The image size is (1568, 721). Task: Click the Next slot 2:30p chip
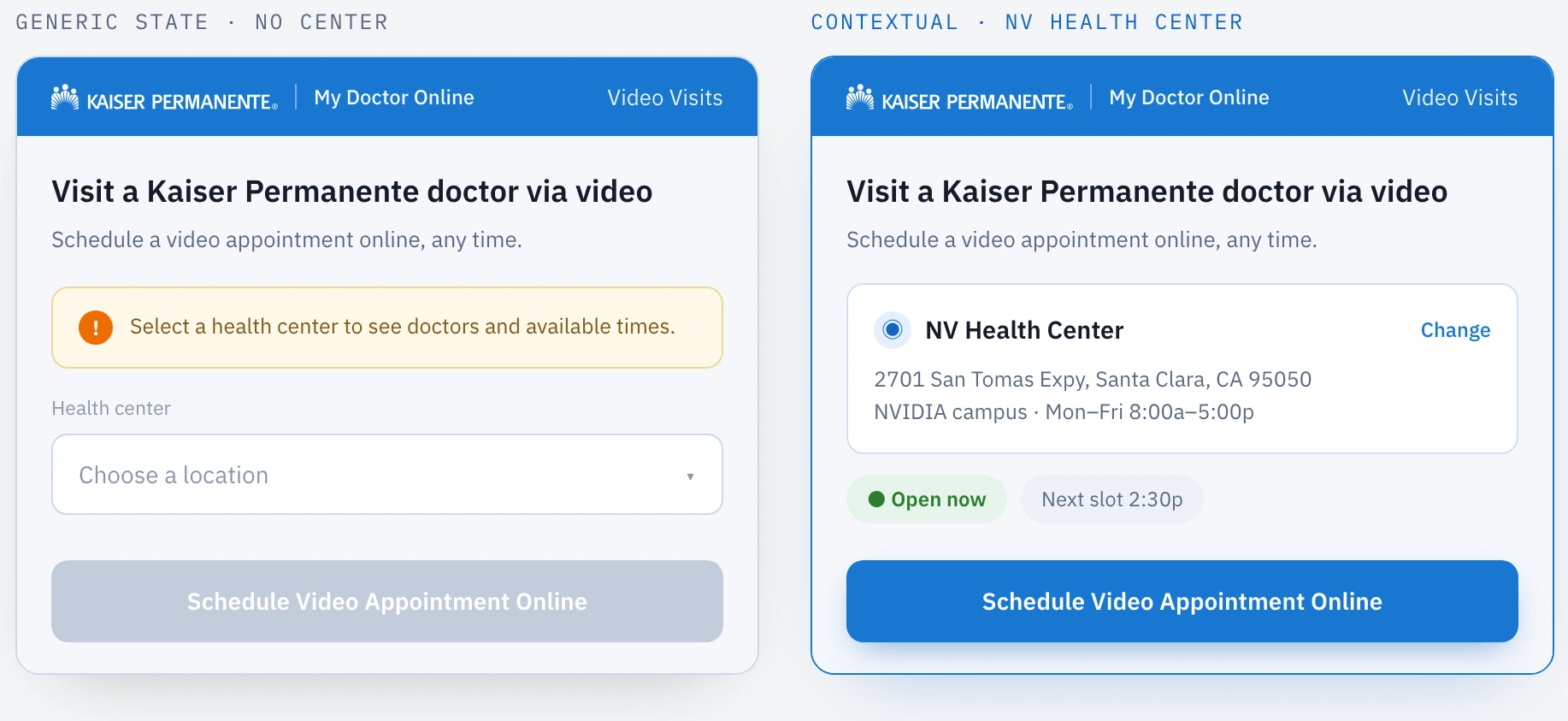pyautogui.click(x=1112, y=499)
